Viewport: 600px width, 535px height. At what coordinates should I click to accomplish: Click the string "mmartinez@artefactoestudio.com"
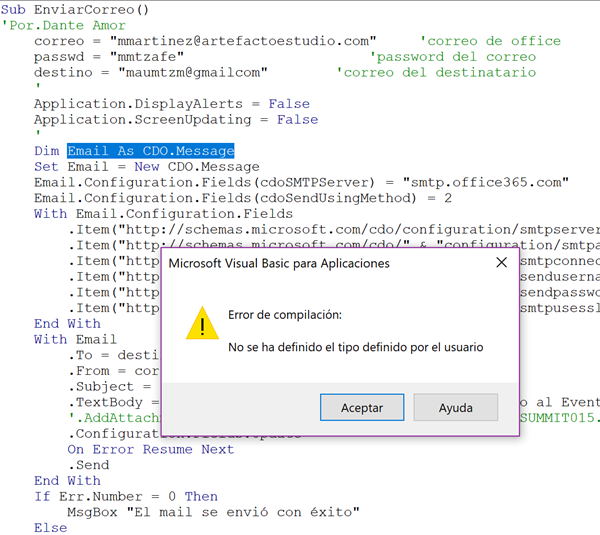(243, 41)
